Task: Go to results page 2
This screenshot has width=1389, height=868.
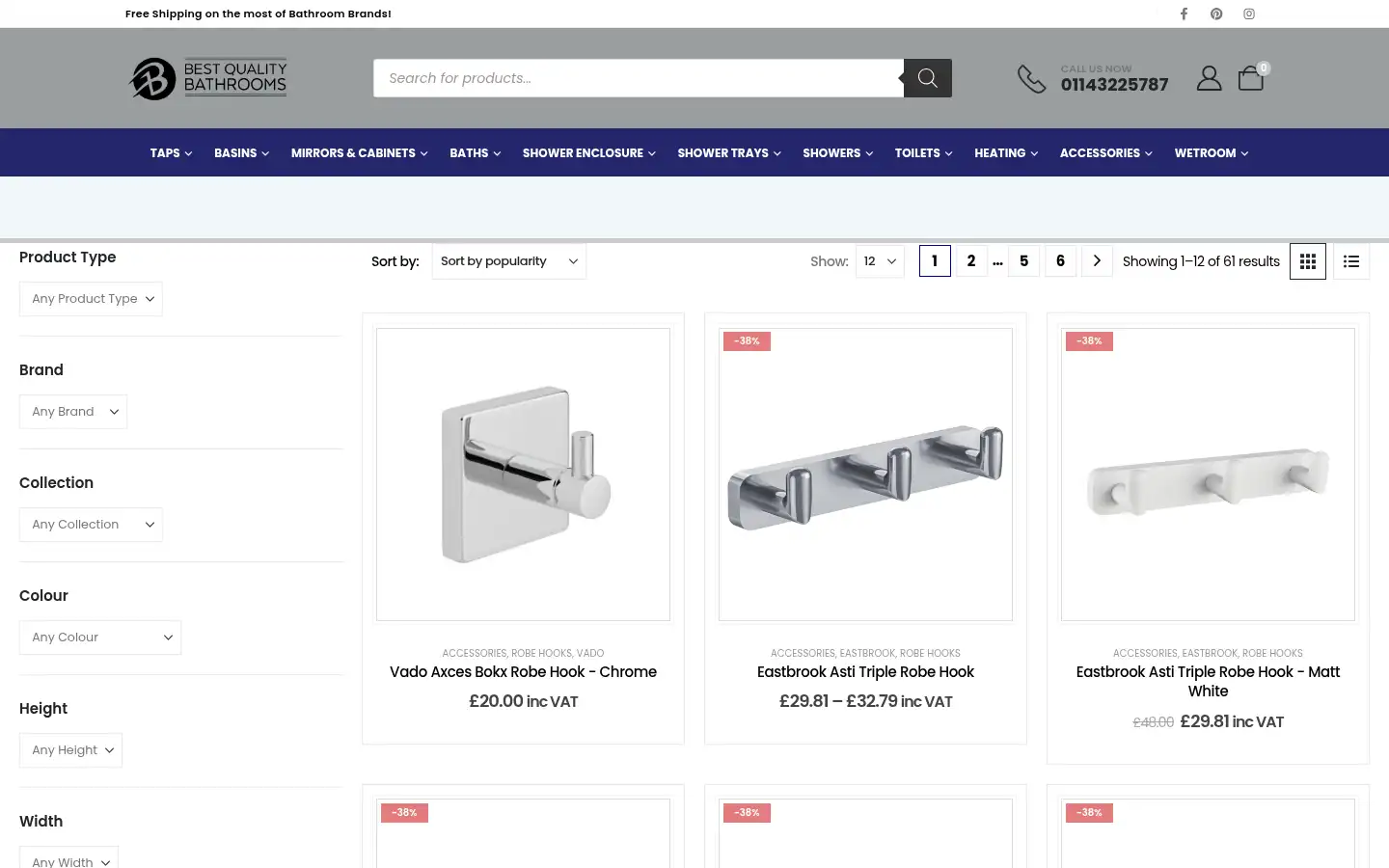Action: (x=971, y=261)
